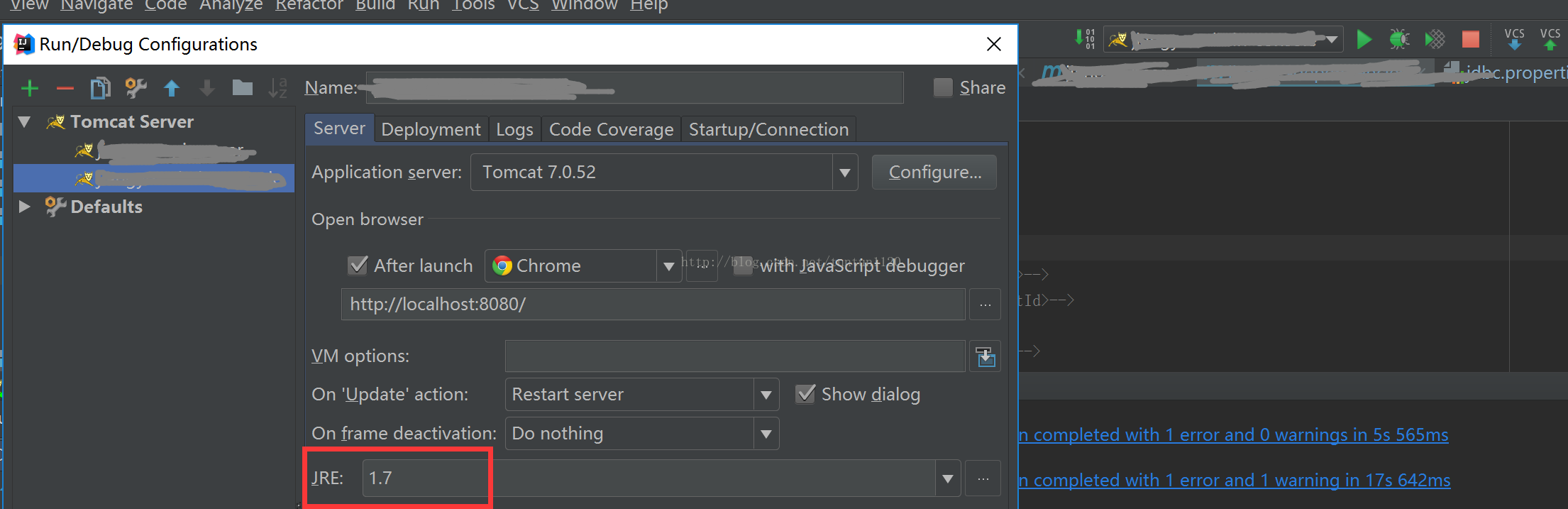The image size is (1568, 509).
Task: Open the Window menu
Action: 585,6
